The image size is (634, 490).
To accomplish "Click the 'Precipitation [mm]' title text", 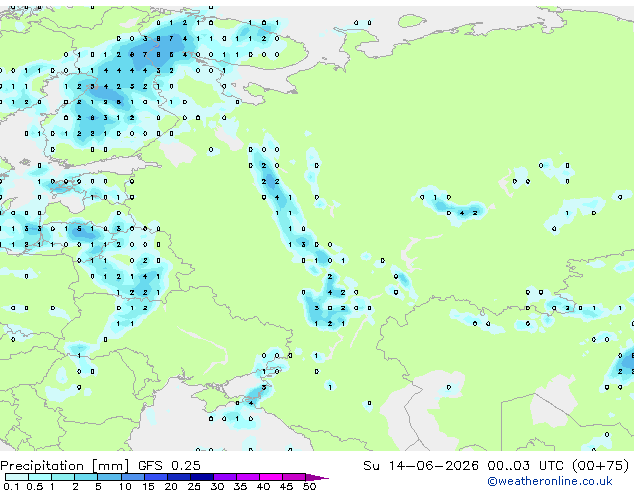I will 65,466.
